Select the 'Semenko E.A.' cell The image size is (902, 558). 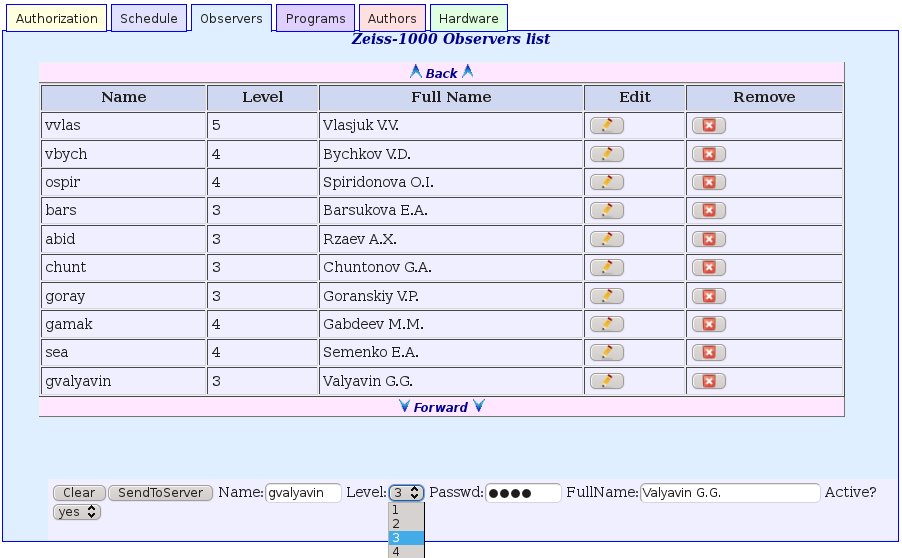(x=451, y=353)
